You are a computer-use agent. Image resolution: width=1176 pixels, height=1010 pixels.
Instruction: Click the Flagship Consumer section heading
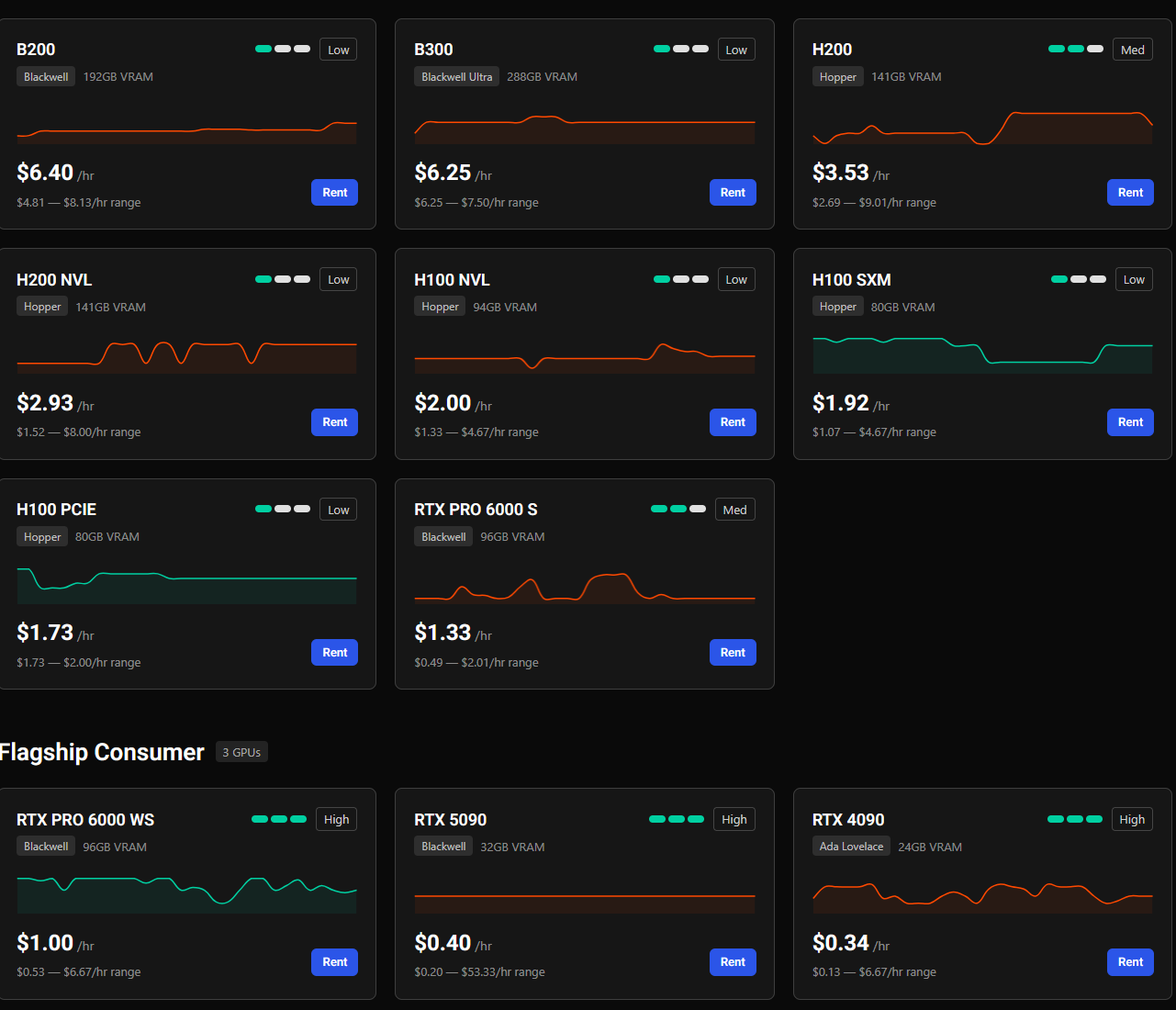click(x=102, y=752)
